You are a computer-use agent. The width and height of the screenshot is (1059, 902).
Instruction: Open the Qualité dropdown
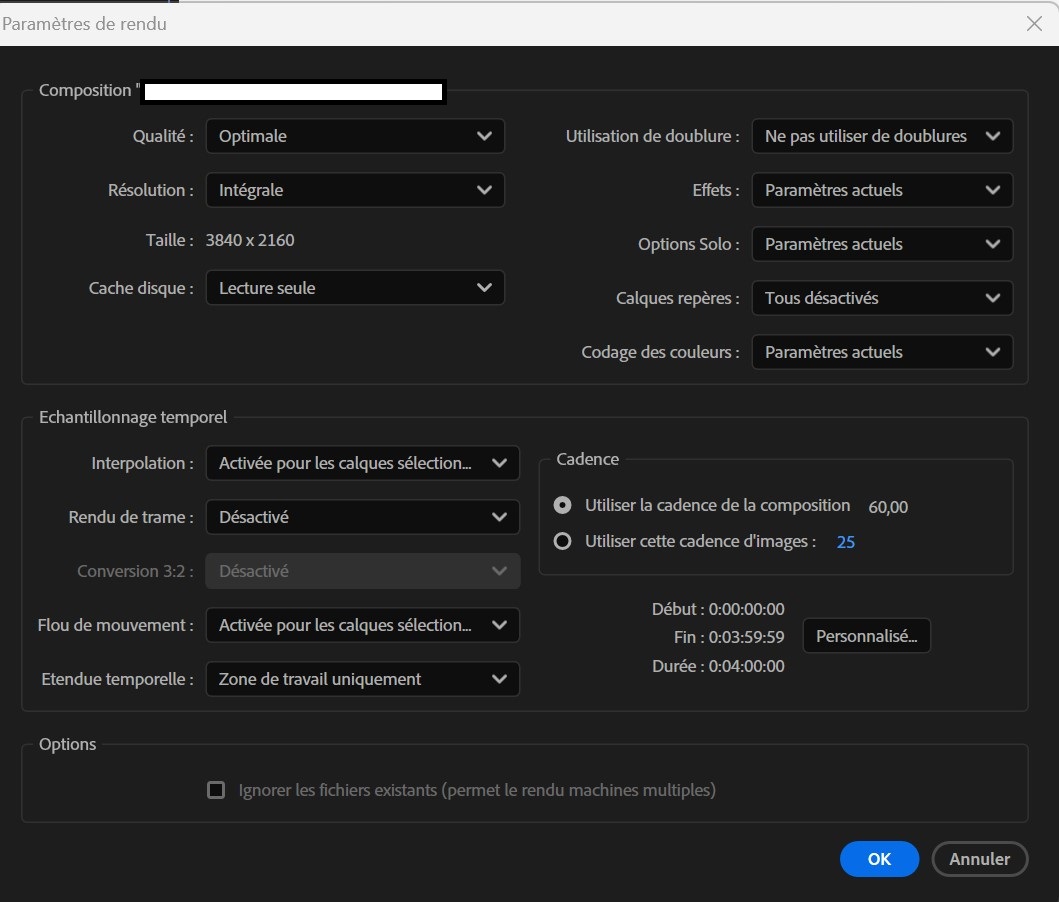[x=355, y=136]
